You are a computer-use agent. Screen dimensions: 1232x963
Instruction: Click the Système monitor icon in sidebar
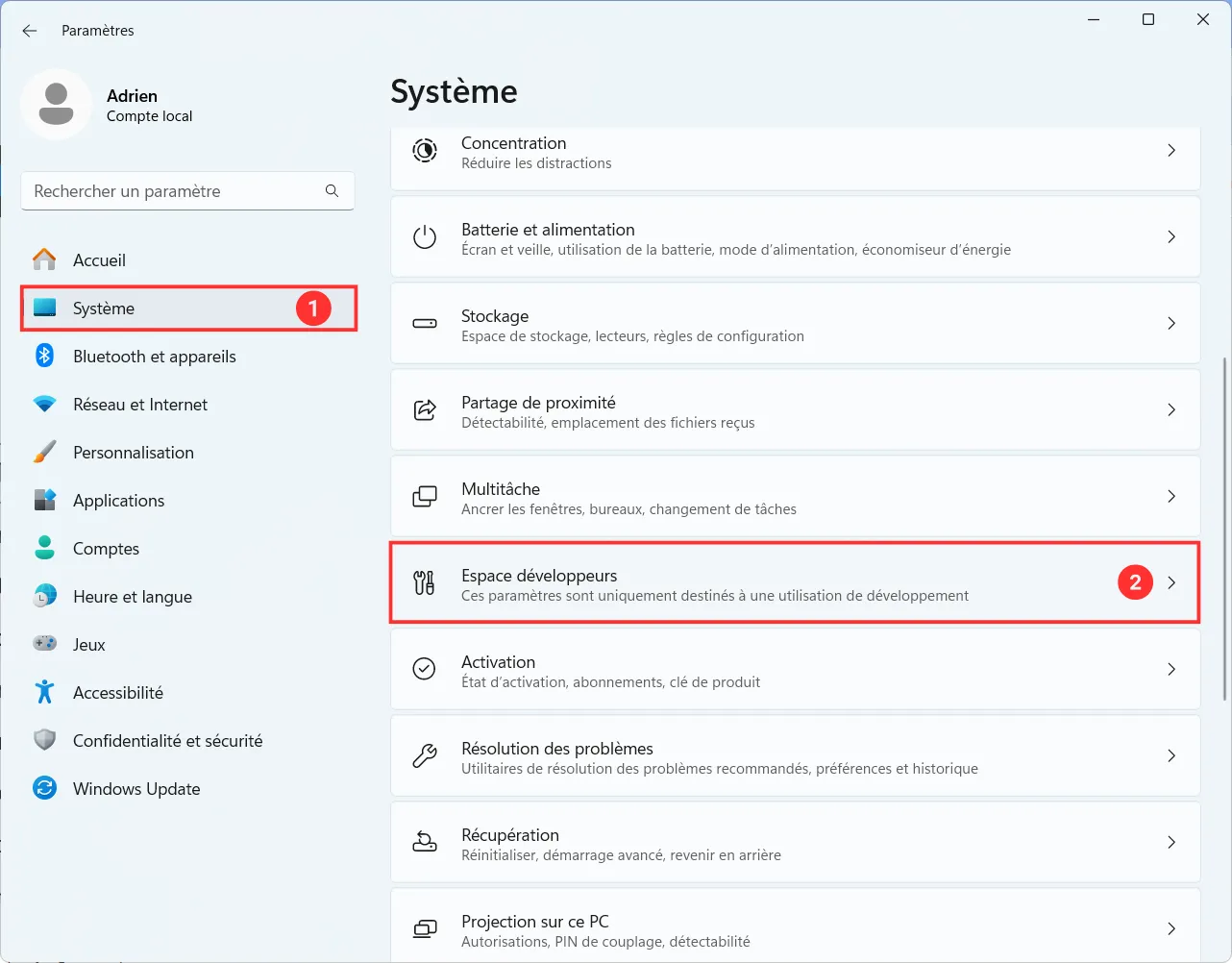coord(44,308)
